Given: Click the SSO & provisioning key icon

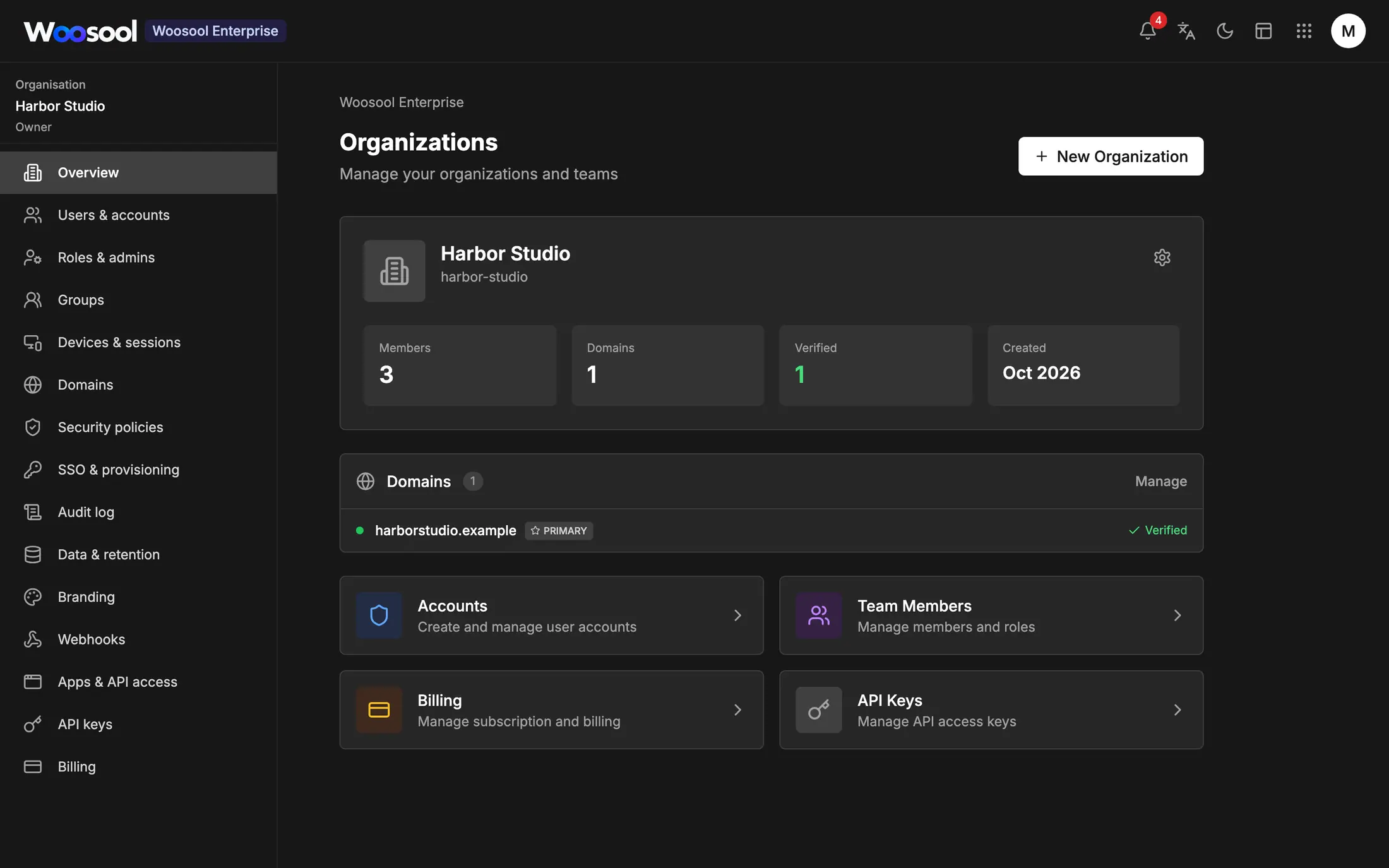Looking at the screenshot, I should [x=33, y=470].
